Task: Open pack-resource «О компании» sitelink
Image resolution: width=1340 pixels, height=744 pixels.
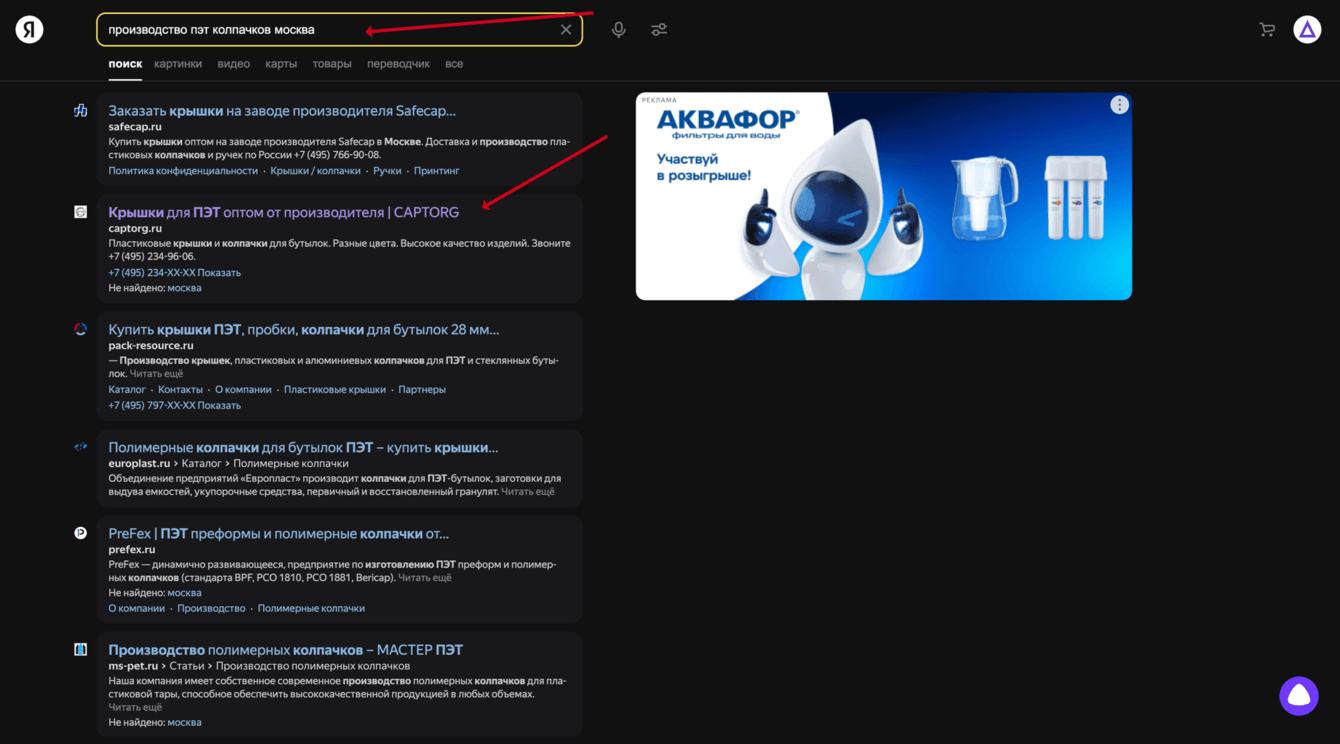Action: 243,390
